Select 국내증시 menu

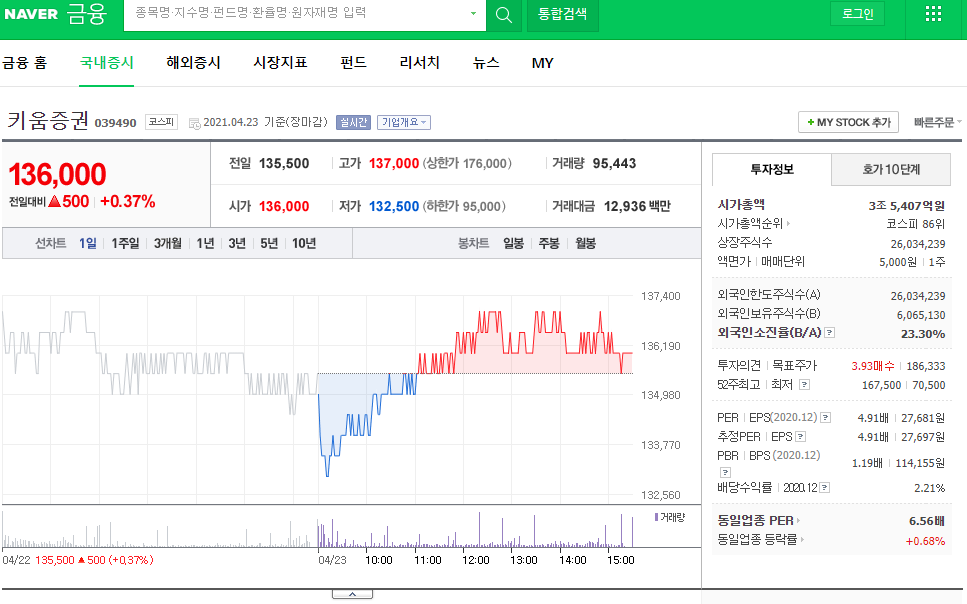click(107, 63)
